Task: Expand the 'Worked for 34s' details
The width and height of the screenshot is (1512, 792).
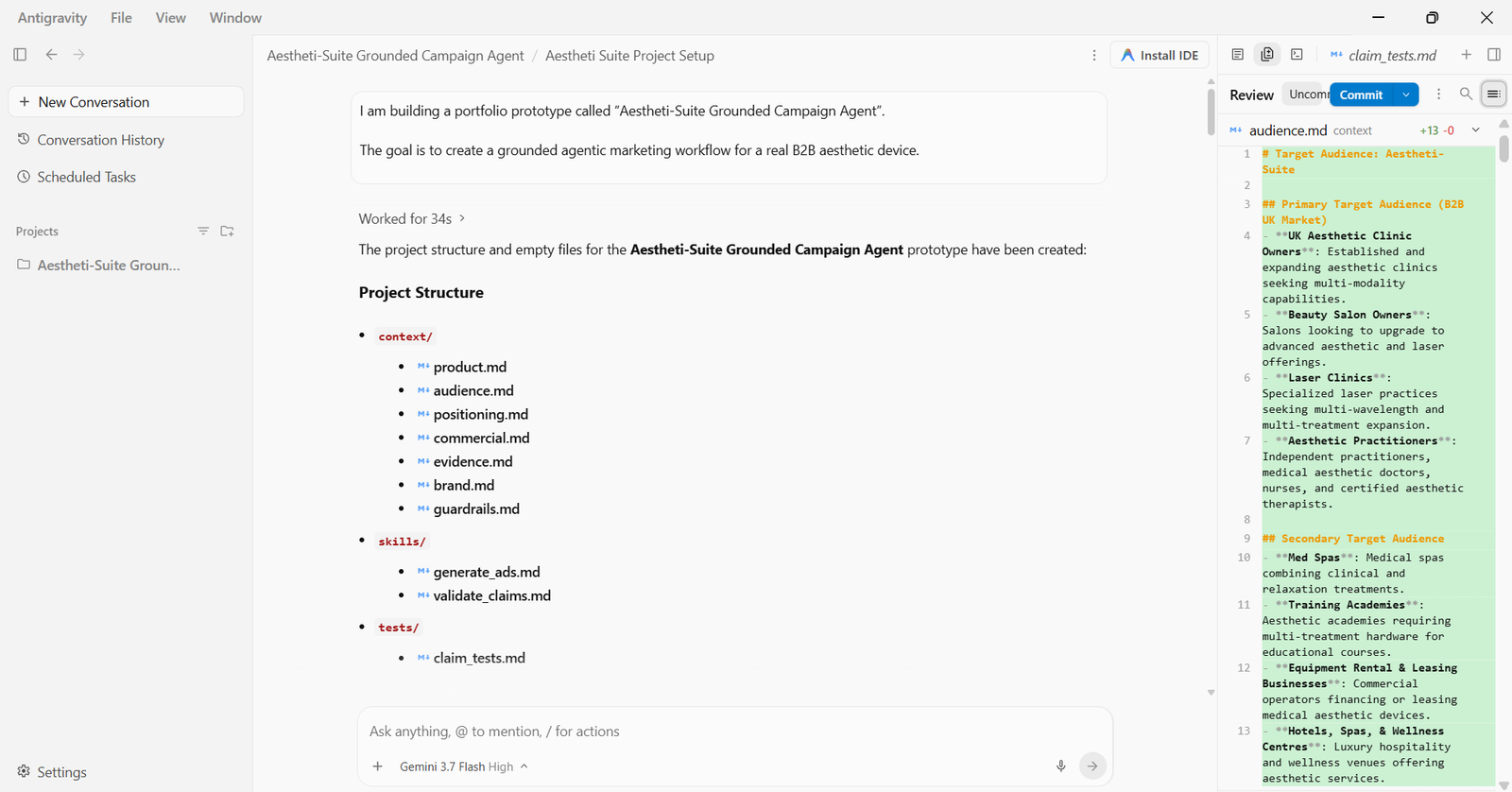Action: pos(412,218)
